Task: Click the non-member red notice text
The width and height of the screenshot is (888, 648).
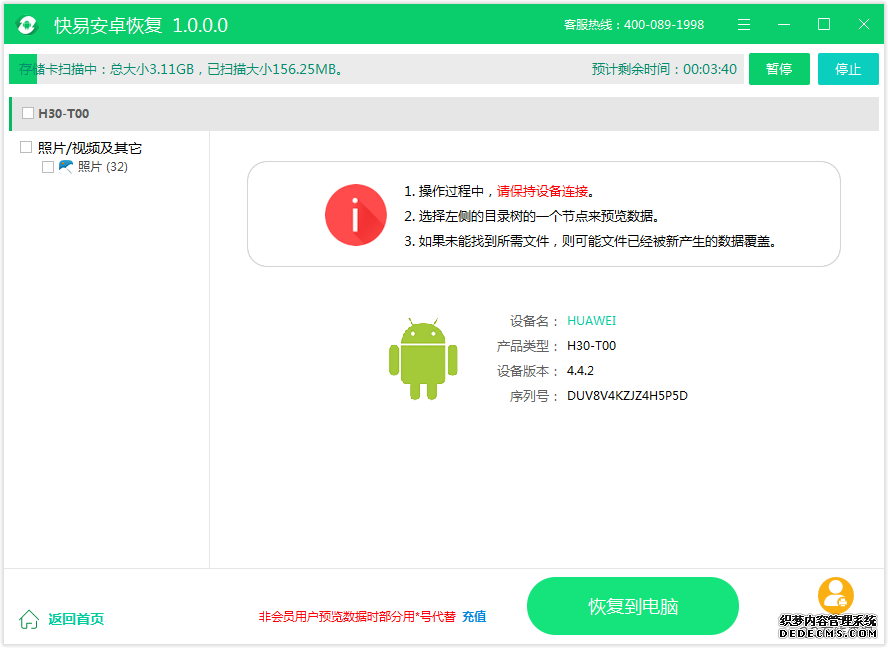Action: click(x=357, y=616)
